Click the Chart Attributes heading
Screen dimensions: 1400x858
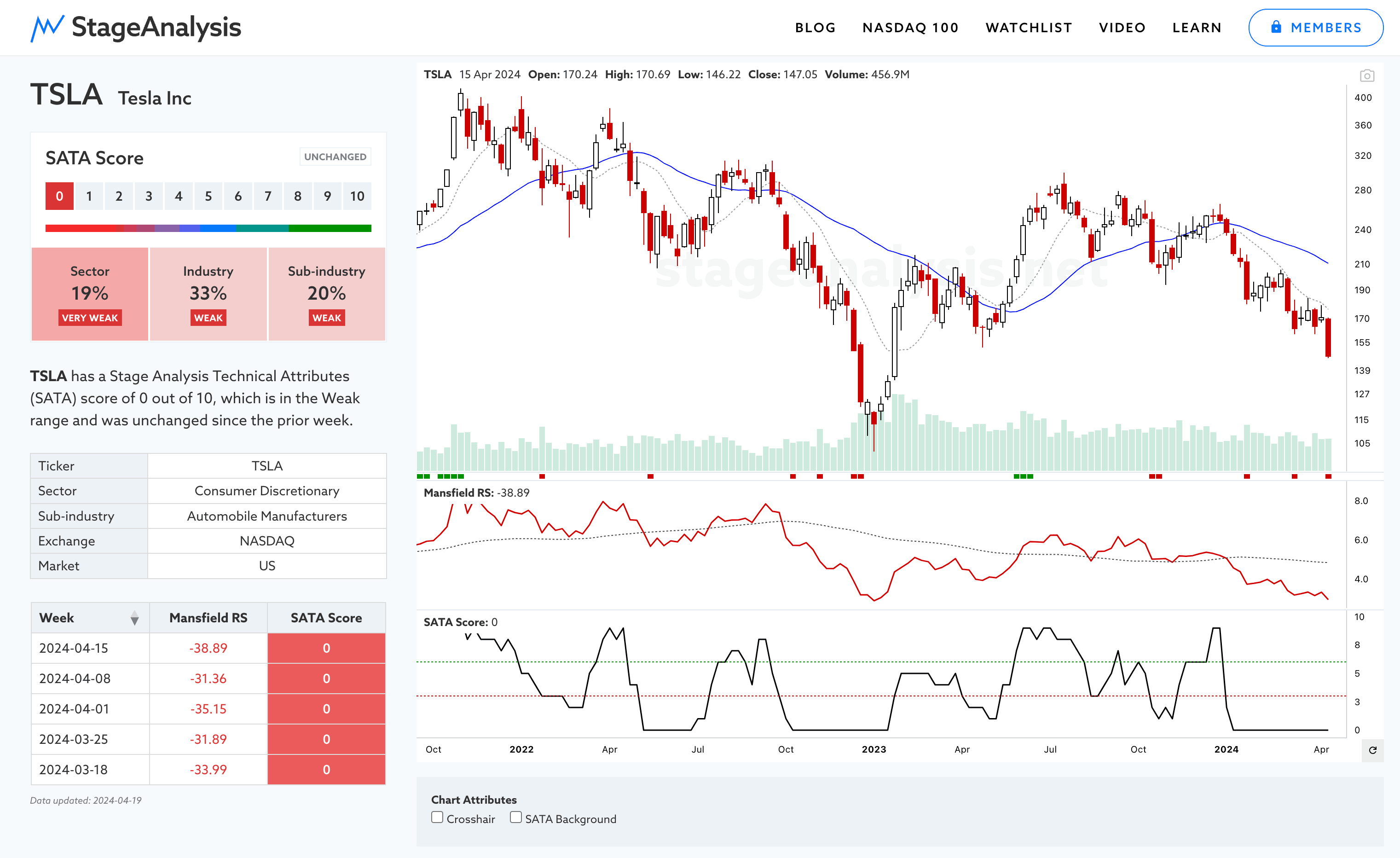tap(474, 800)
